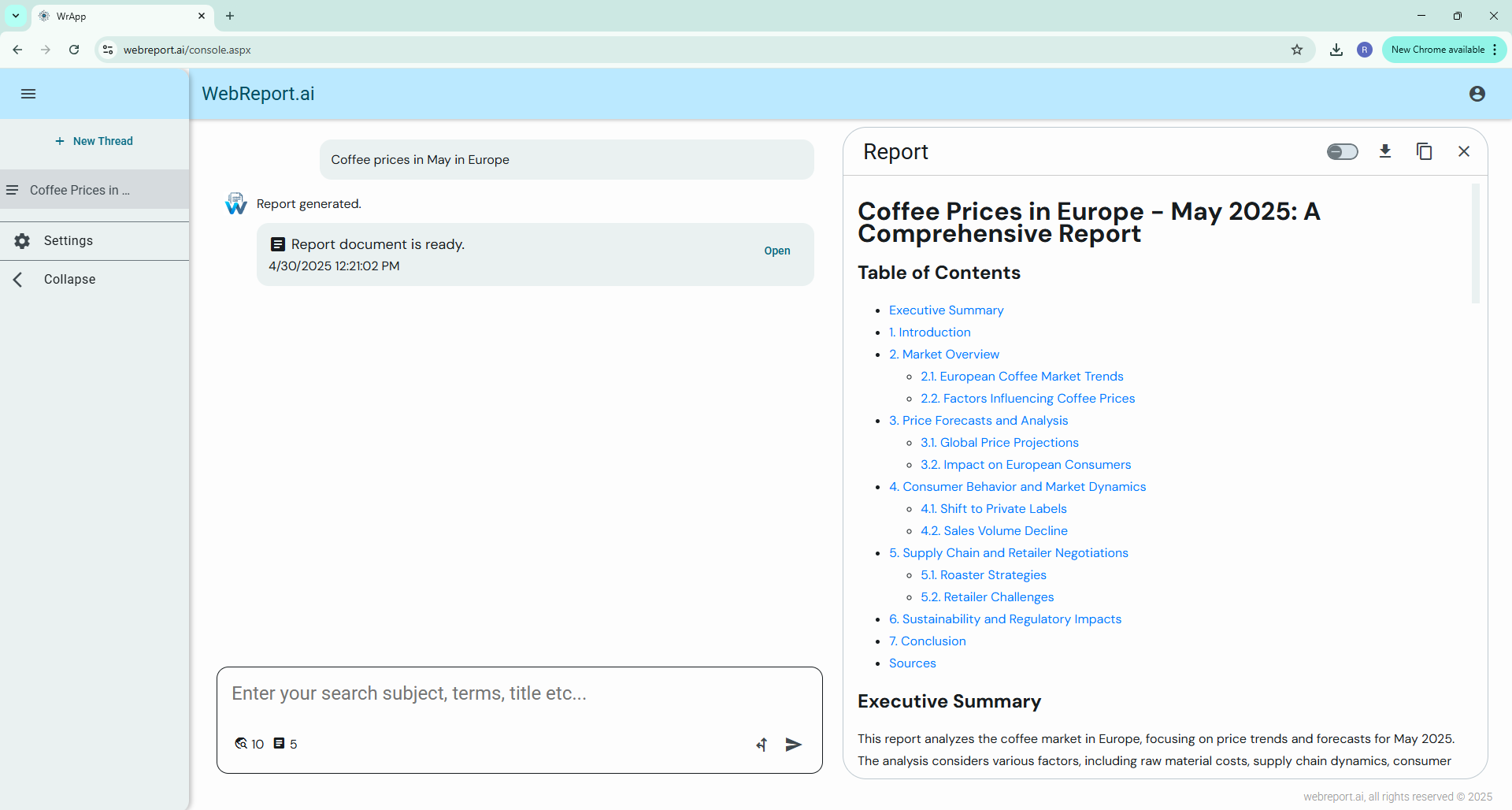The height and width of the screenshot is (810, 1512).
Task: Open 2.1. European Coffee Market Trends
Action: (1021, 377)
